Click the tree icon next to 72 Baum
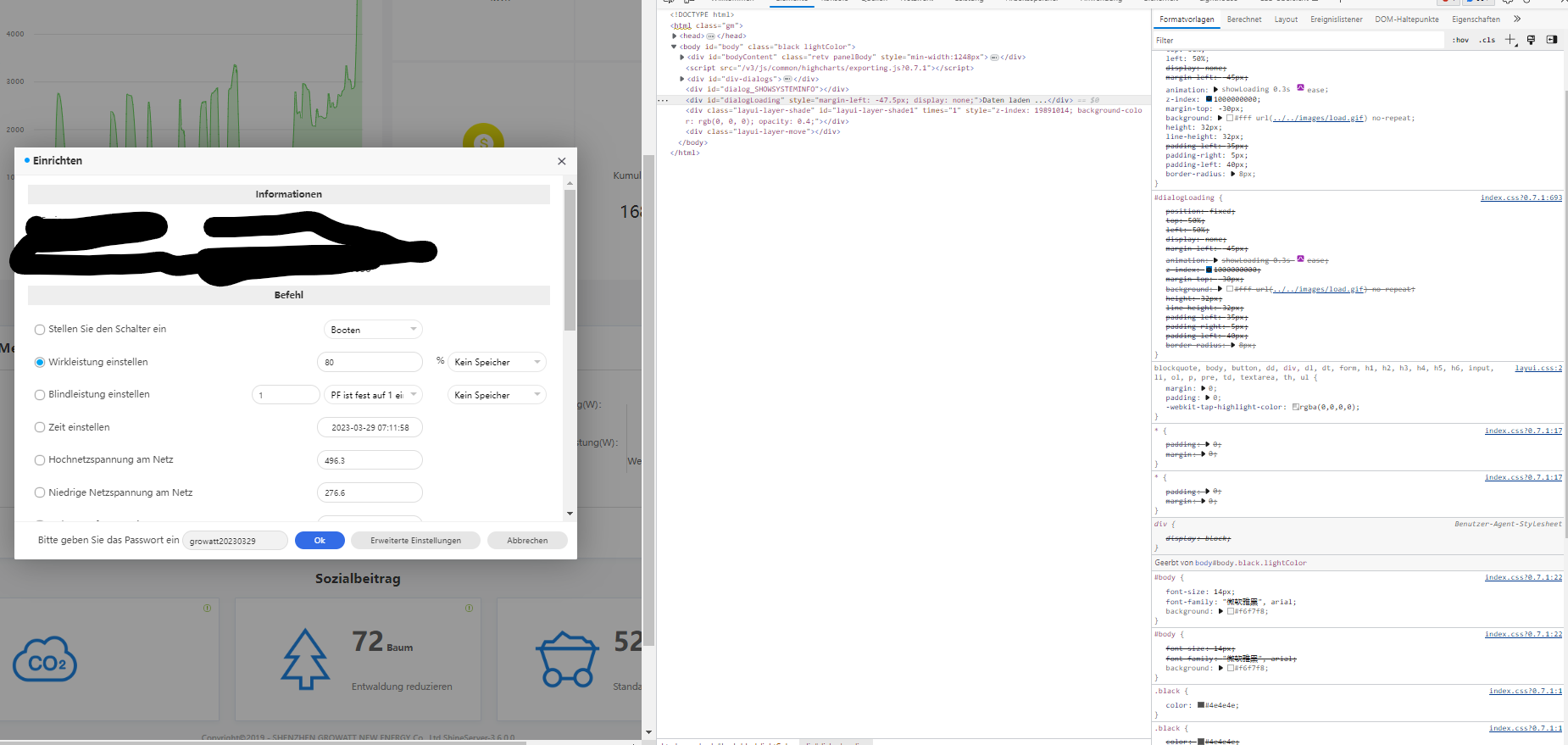1568x745 pixels. (305, 659)
